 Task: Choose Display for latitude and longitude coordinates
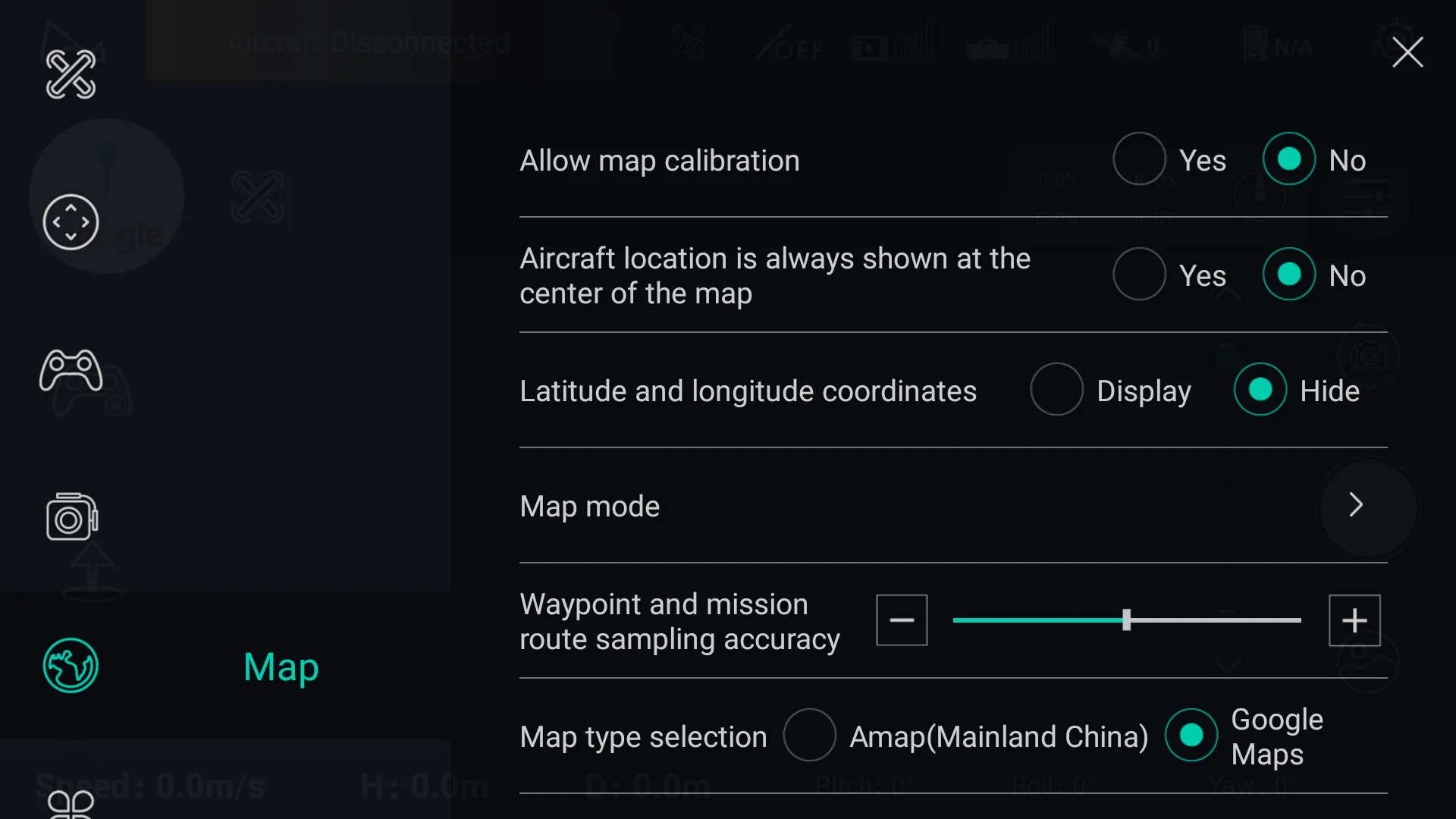(x=1056, y=390)
